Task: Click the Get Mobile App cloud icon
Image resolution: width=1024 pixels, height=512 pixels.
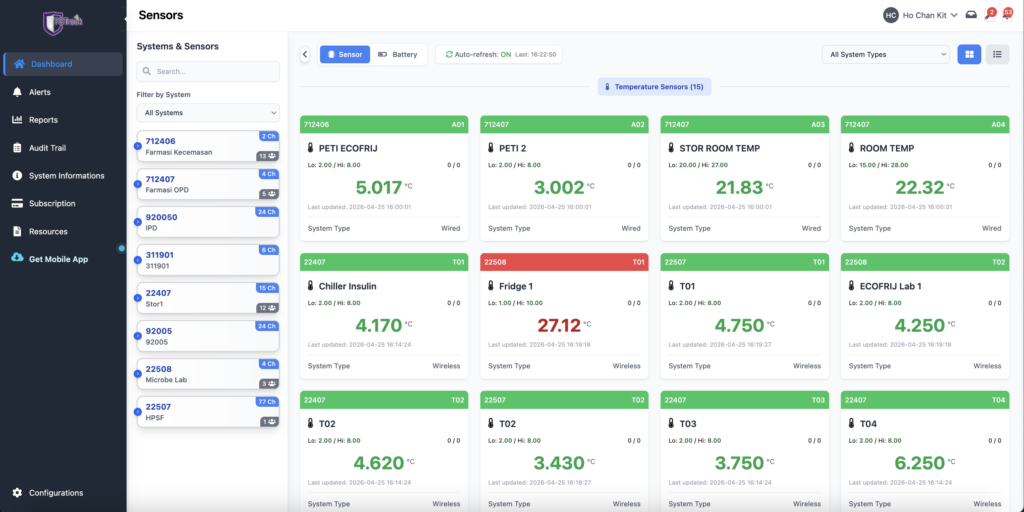Action: tap(17, 258)
